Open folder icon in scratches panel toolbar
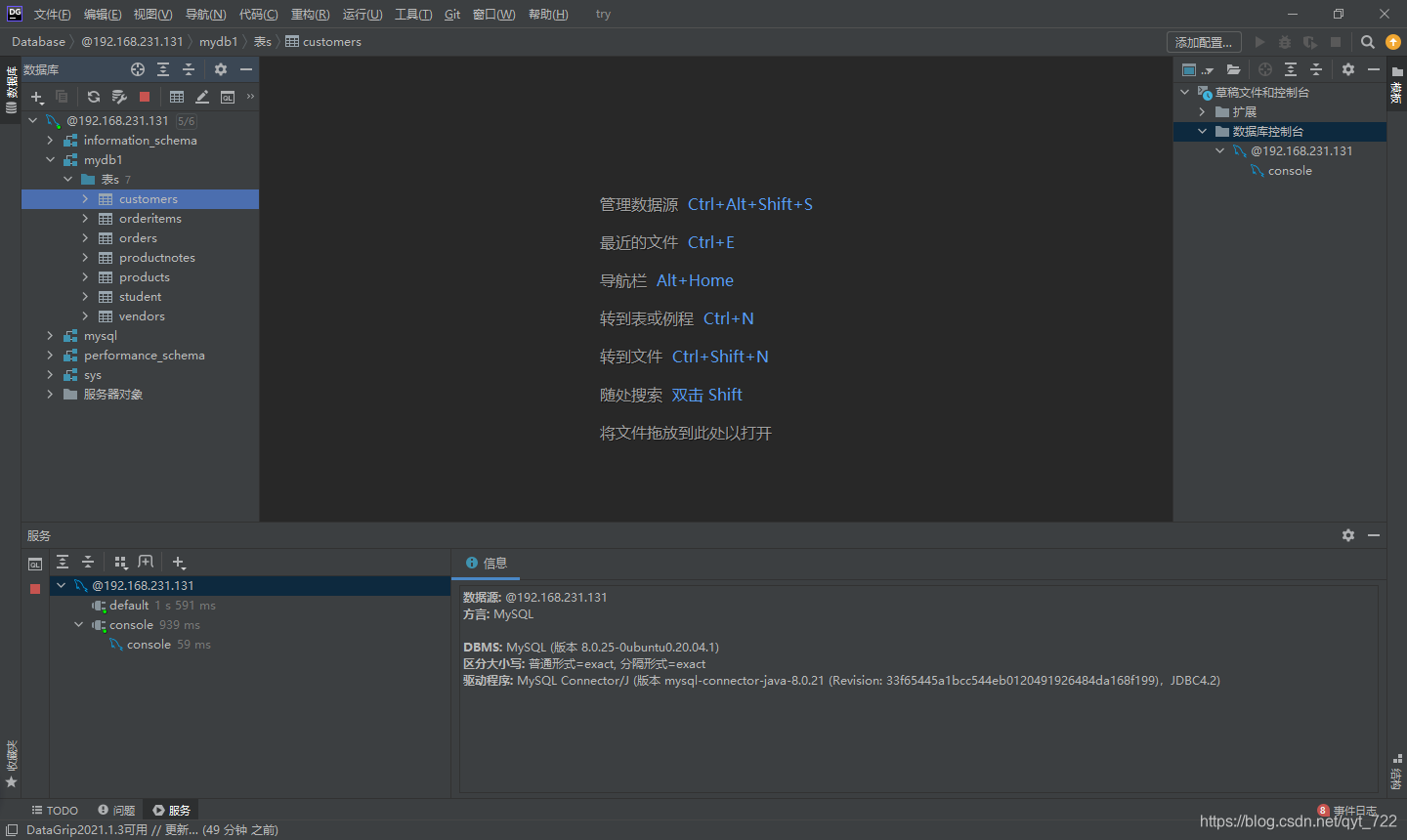Image resolution: width=1407 pixels, height=840 pixels. [x=1233, y=69]
